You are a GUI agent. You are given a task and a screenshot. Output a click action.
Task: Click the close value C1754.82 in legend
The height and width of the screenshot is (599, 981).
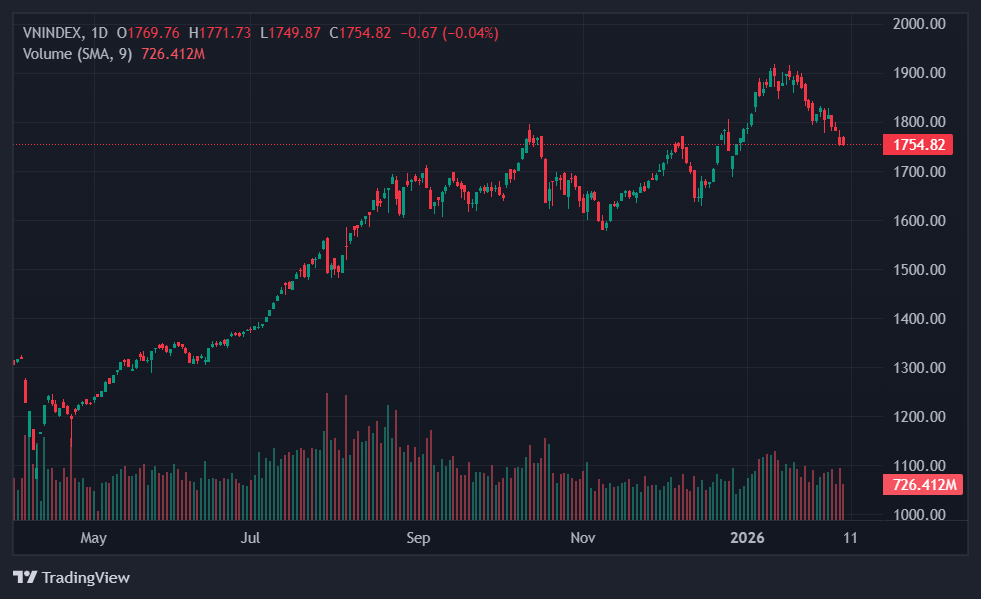(365, 33)
